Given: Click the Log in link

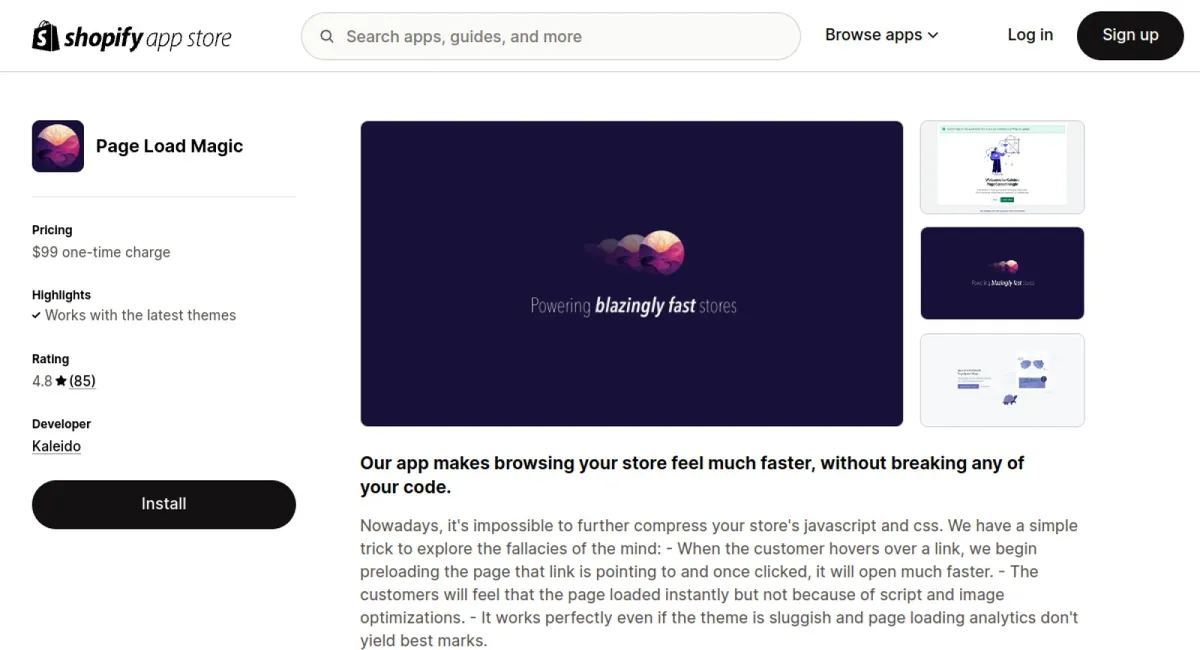Looking at the screenshot, I should tap(1030, 35).
